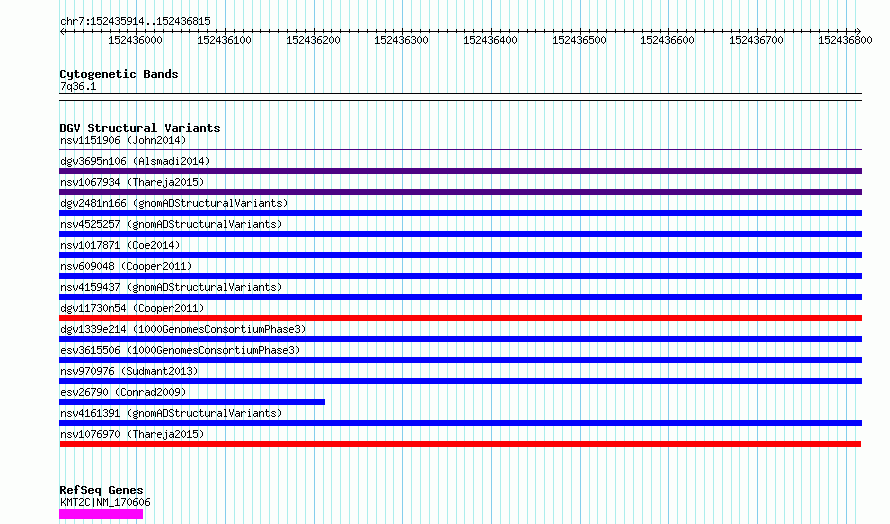Open the nsv1017871 (Coe2014) variant label
The width and height of the screenshot is (890, 524).
(x=120, y=245)
